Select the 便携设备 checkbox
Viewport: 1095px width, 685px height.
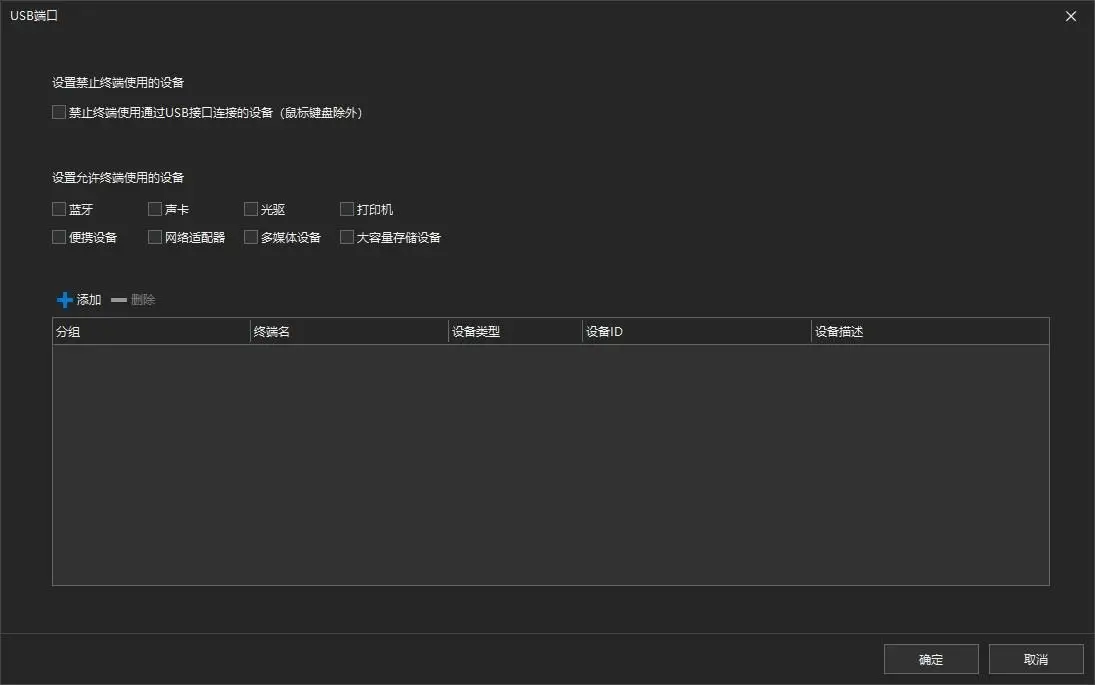click(x=59, y=237)
